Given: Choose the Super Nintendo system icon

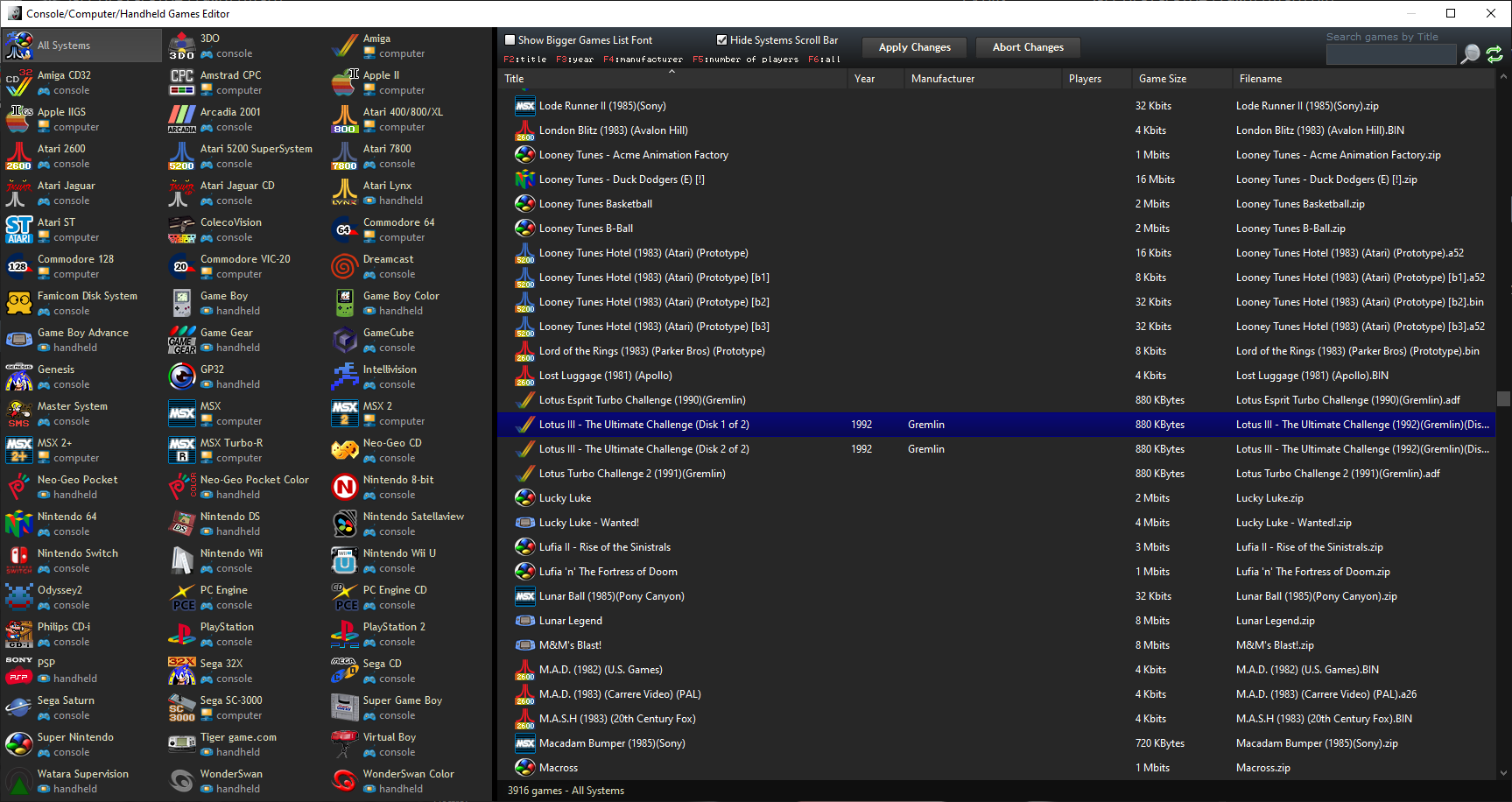Looking at the screenshot, I should 19,744.
